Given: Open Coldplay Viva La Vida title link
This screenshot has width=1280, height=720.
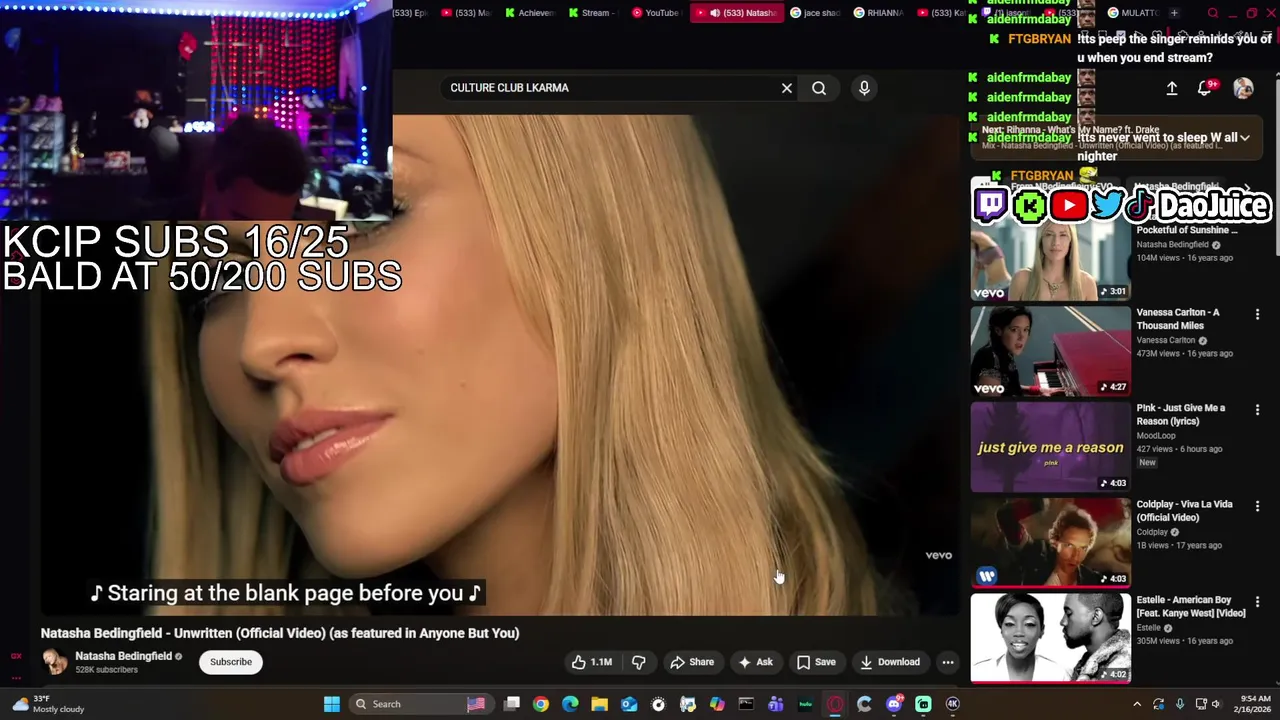Looking at the screenshot, I should [x=1184, y=511].
